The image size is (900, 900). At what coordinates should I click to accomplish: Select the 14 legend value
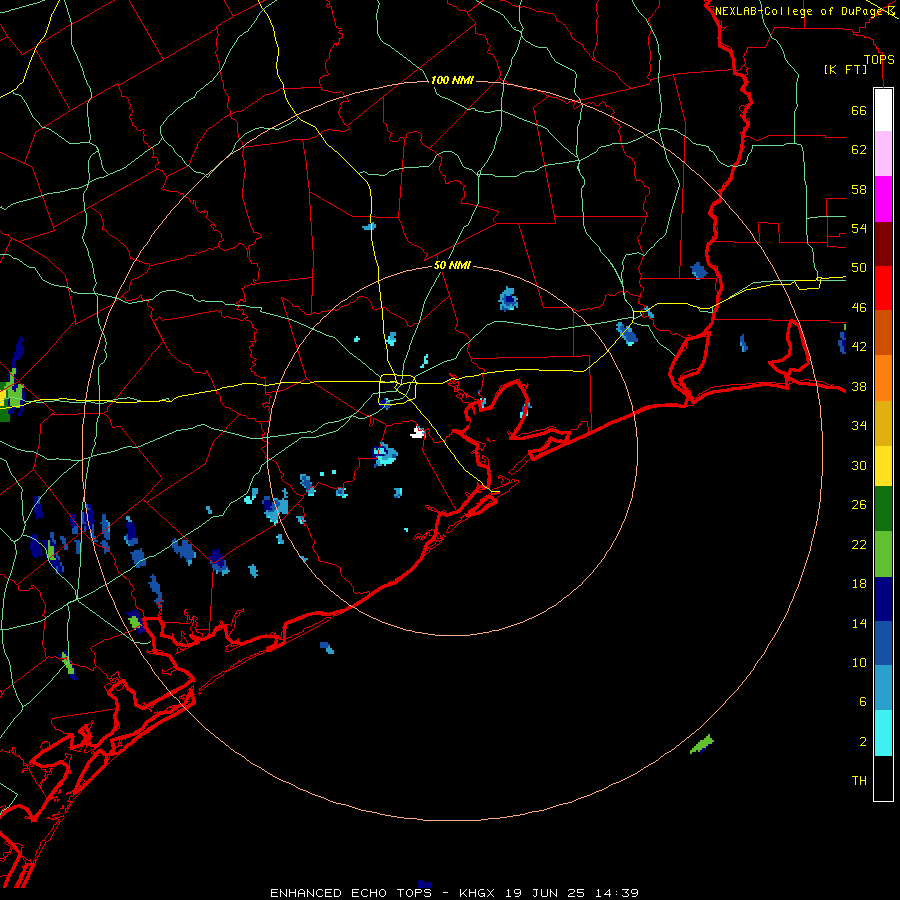[x=859, y=623]
